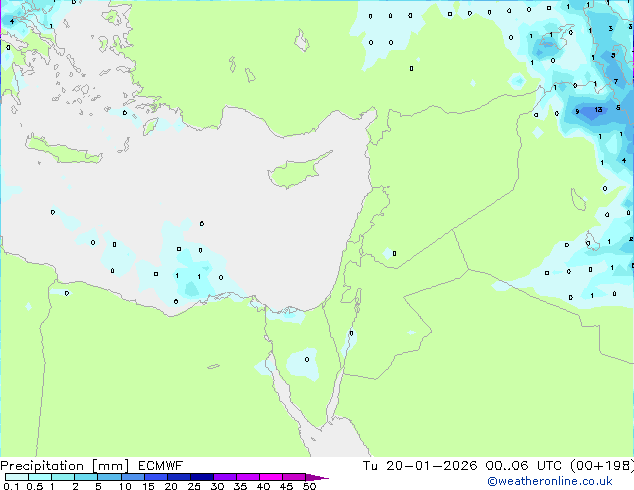The image size is (634, 490).
Task: Click the 'ECMWF' model label
Action: coord(161,466)
